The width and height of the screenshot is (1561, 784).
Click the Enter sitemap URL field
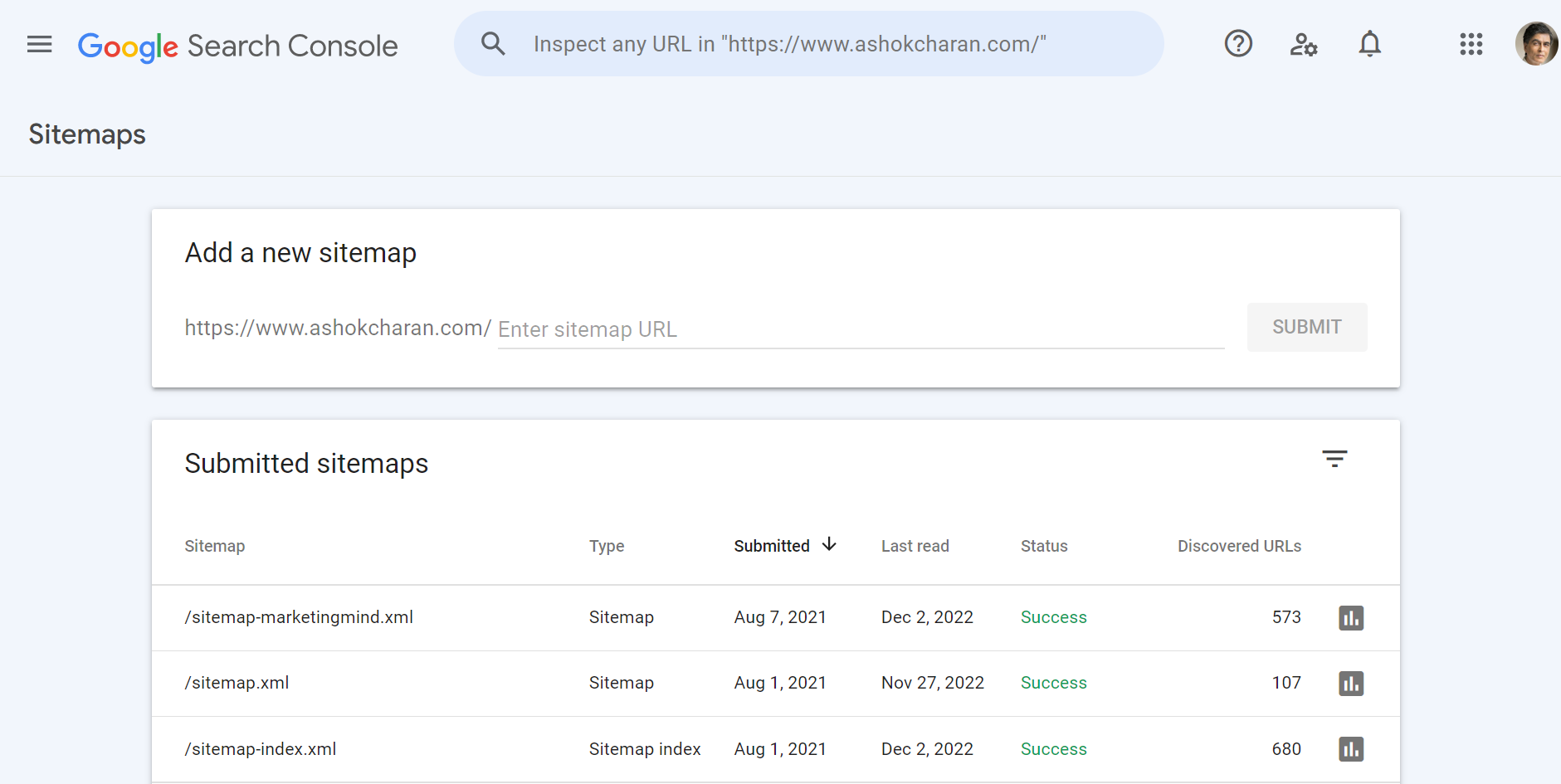[x=861, y=329]
